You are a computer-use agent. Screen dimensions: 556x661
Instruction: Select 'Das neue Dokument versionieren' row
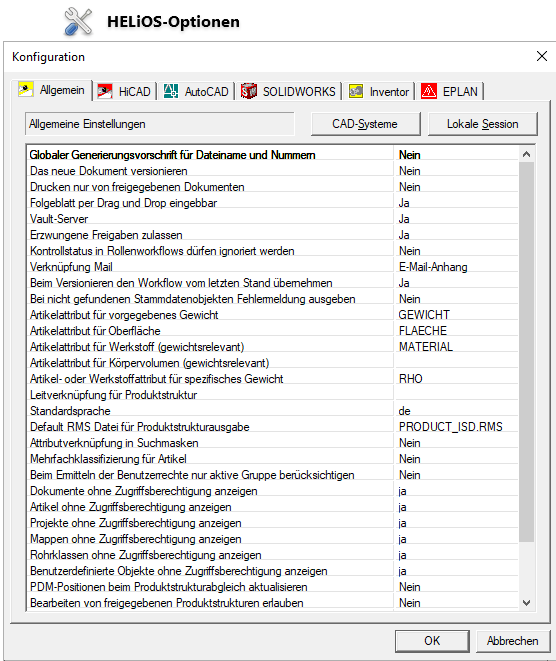pos(273,171)
